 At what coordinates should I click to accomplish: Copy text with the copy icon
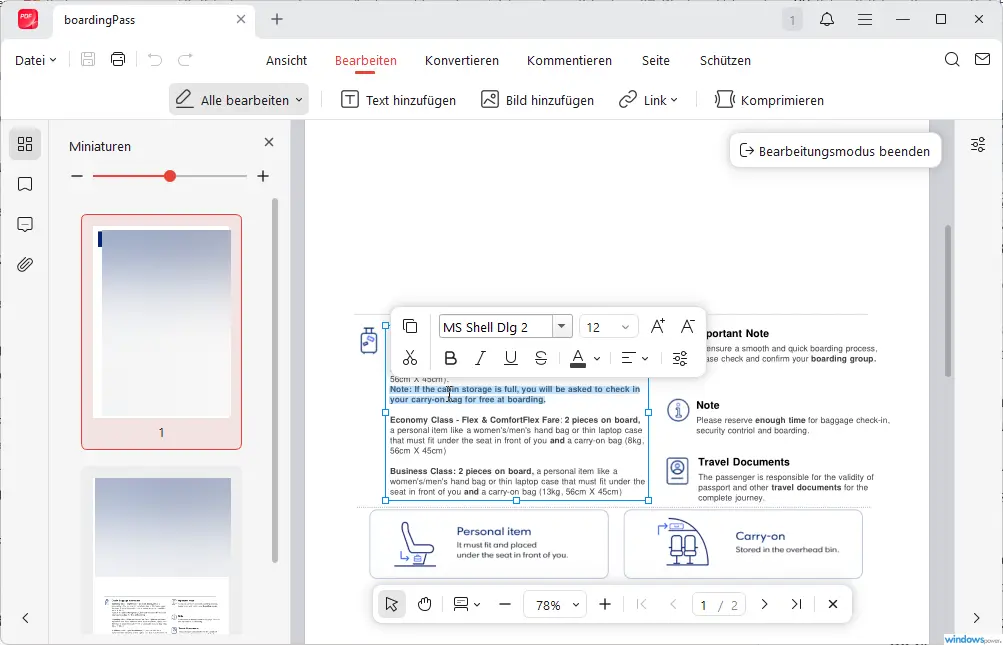tap(410, 325)
